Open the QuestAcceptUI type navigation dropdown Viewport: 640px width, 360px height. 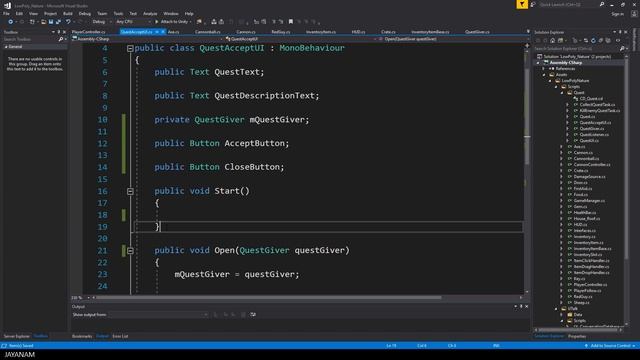click(300, 39)
